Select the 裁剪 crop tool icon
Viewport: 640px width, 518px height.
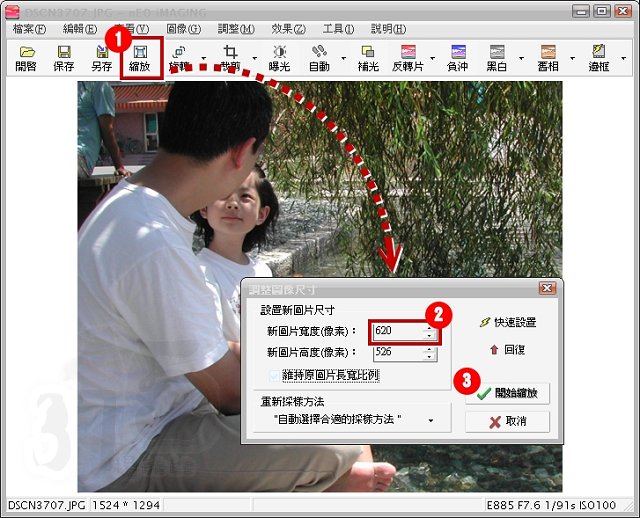pyautogui.click(x=230, y=58)
